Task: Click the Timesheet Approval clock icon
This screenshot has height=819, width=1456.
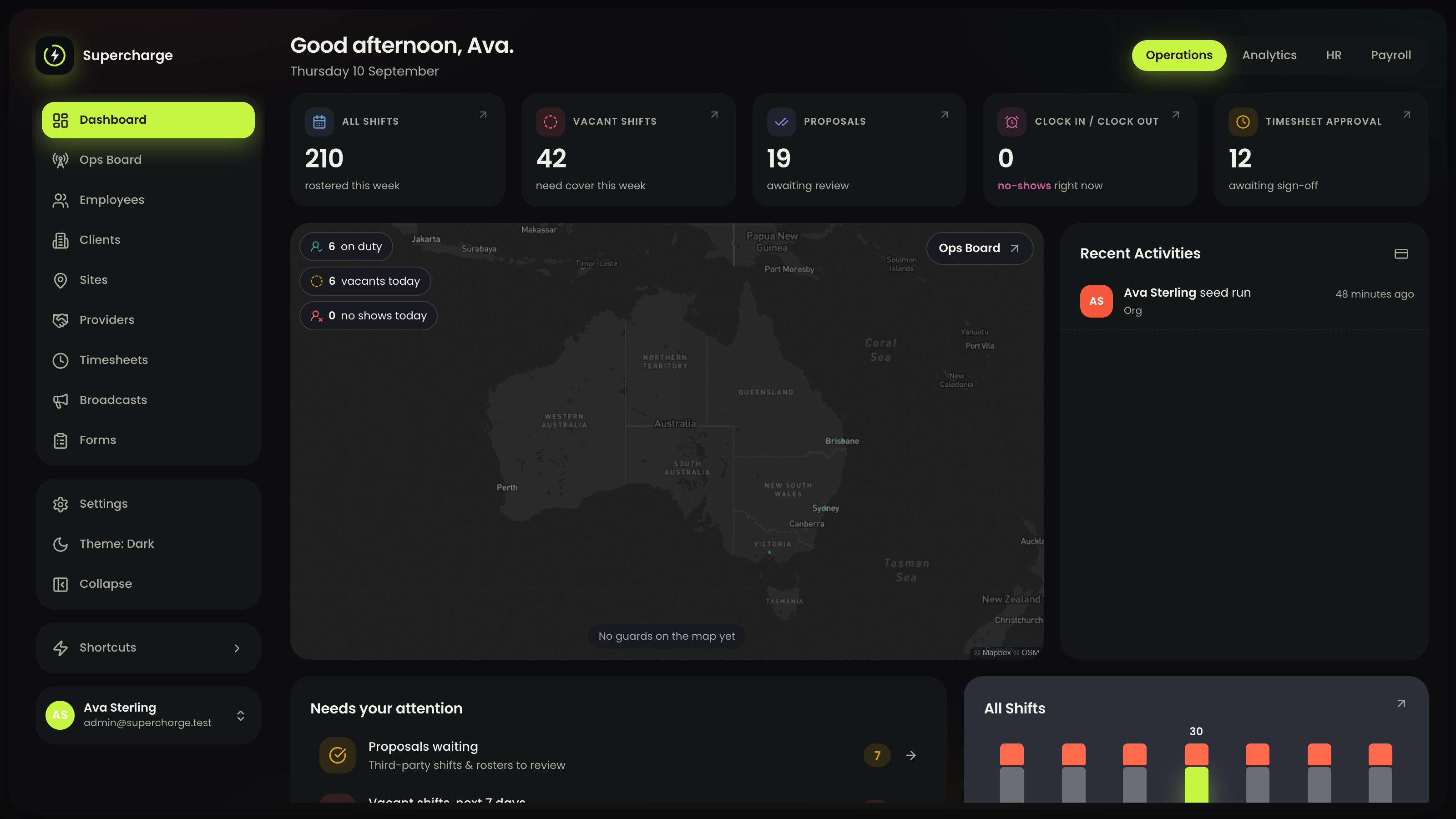Action: [x=1243, y=121]
